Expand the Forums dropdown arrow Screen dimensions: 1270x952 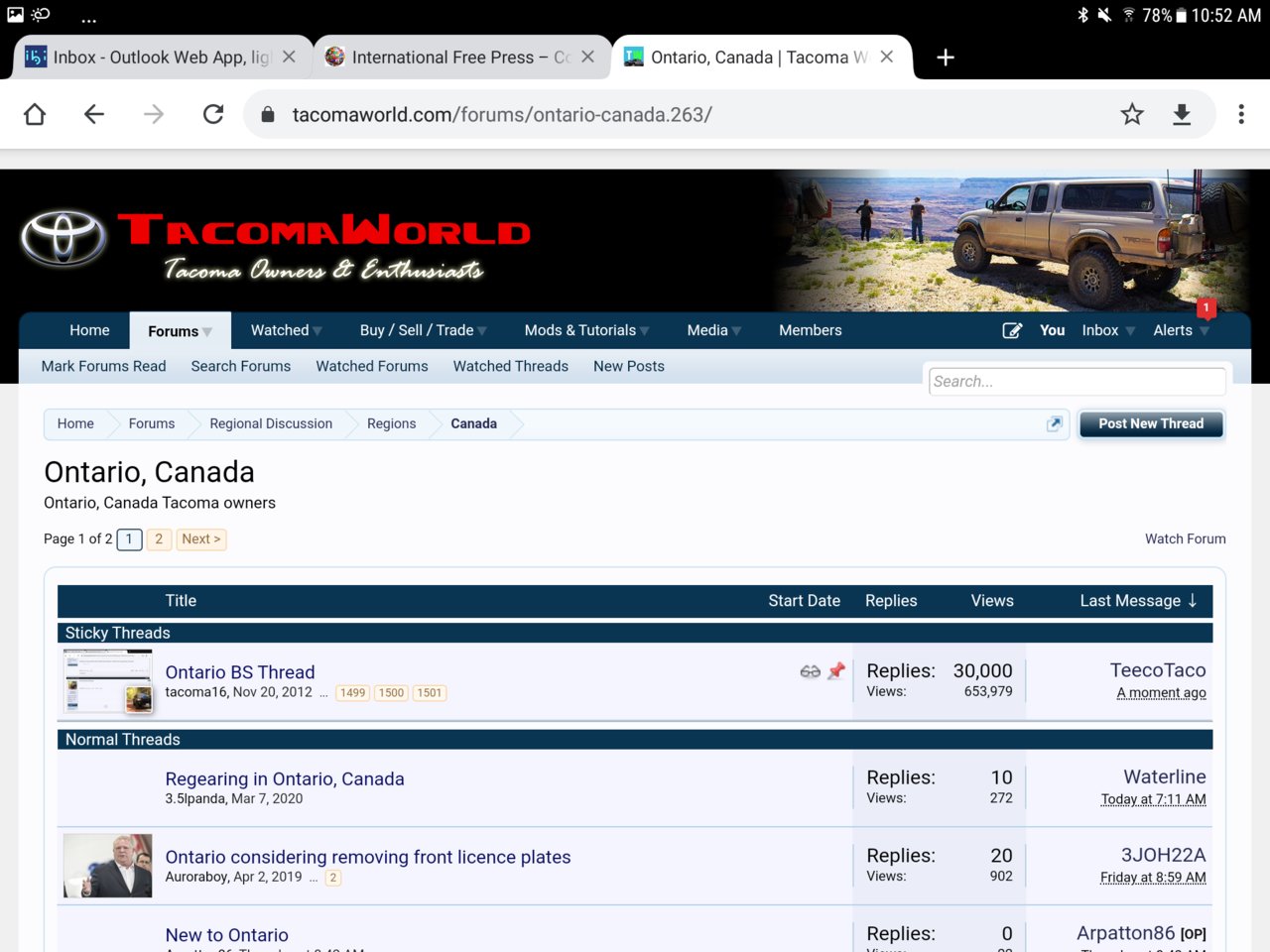point(207,331)
